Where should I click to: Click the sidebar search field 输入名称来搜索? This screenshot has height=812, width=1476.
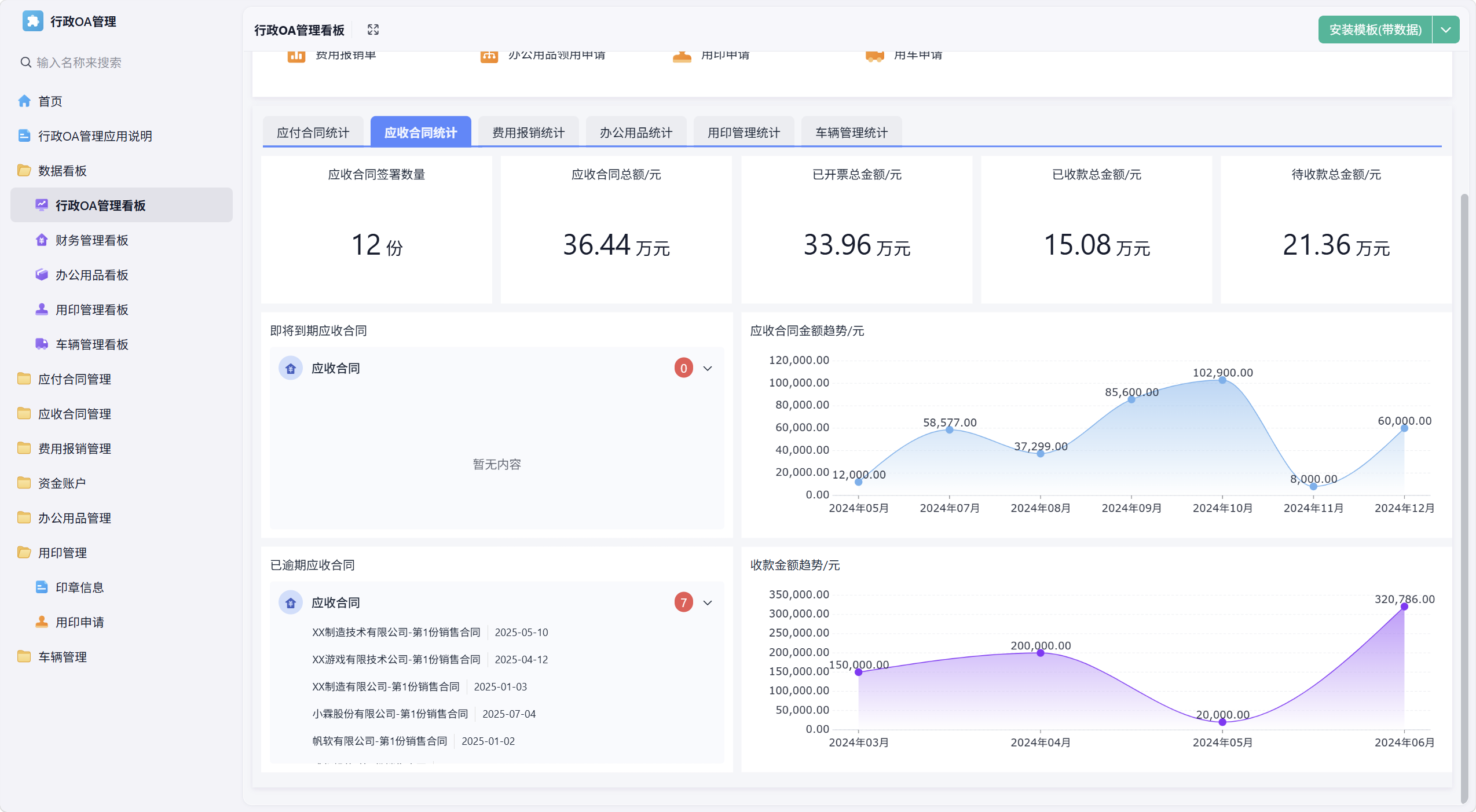(122, 62)
